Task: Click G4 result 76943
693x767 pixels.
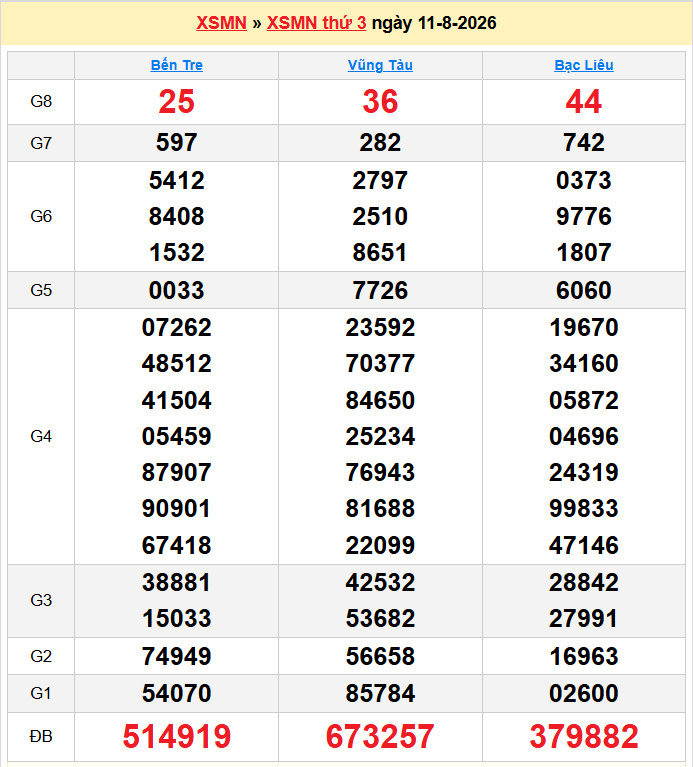Action: [380, 473]
